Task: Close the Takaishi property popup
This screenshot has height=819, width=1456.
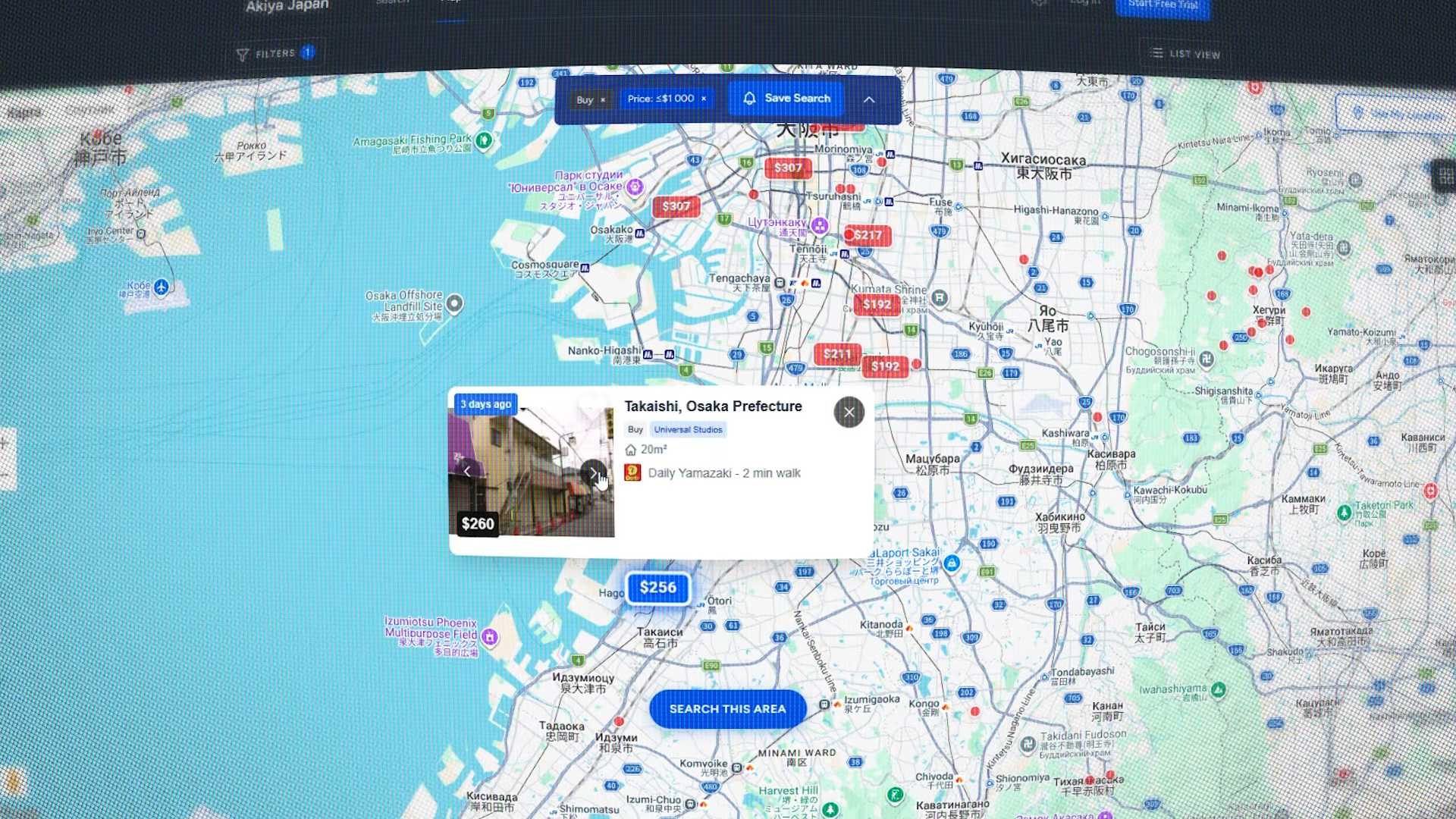Action: tap(849, 413)
